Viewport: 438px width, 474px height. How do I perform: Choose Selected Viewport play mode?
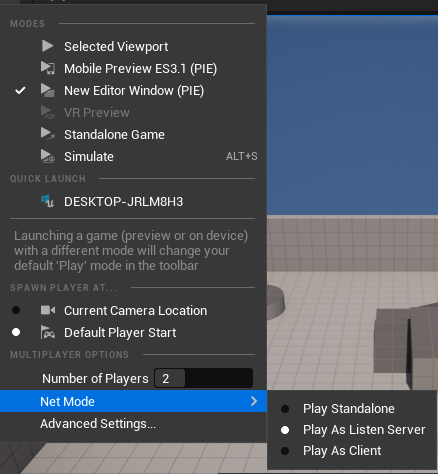coord(133,46)
